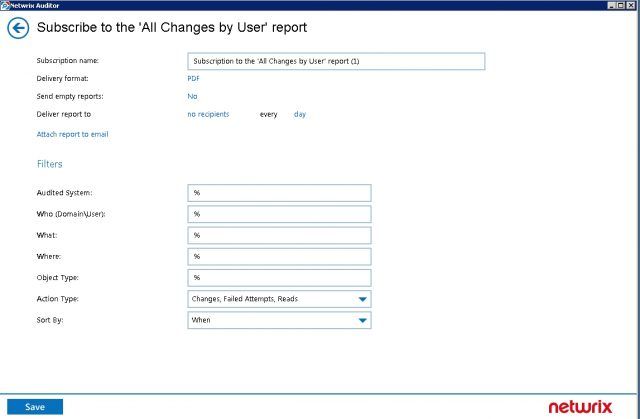Click the 'Sort By:' label

click(x=50, y=320)
